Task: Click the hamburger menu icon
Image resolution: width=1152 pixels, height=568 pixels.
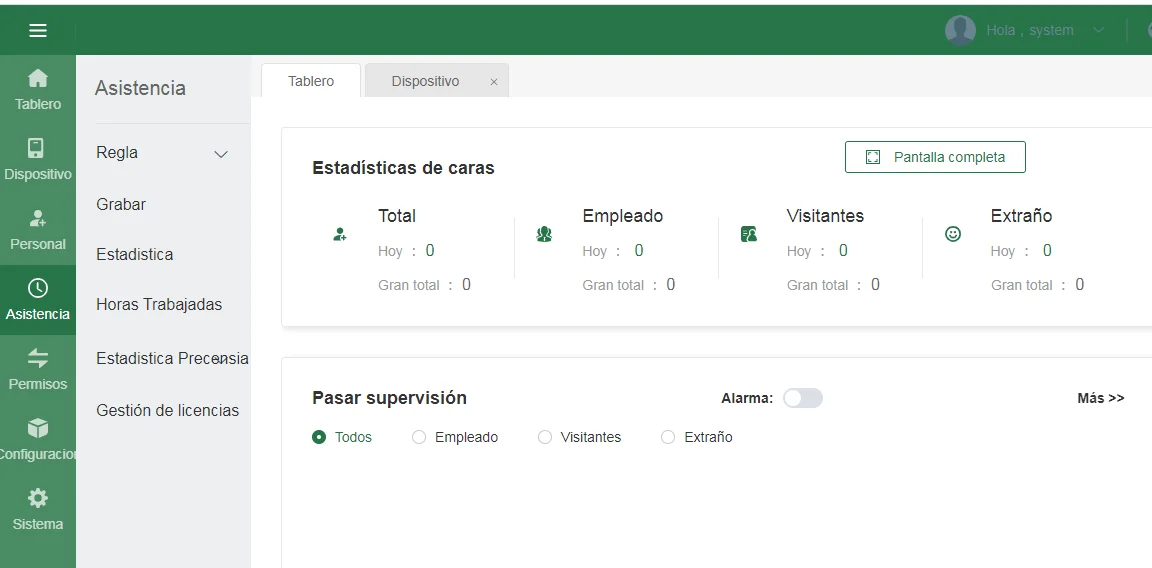Action: pyautogui.click(x=38, y=30)
